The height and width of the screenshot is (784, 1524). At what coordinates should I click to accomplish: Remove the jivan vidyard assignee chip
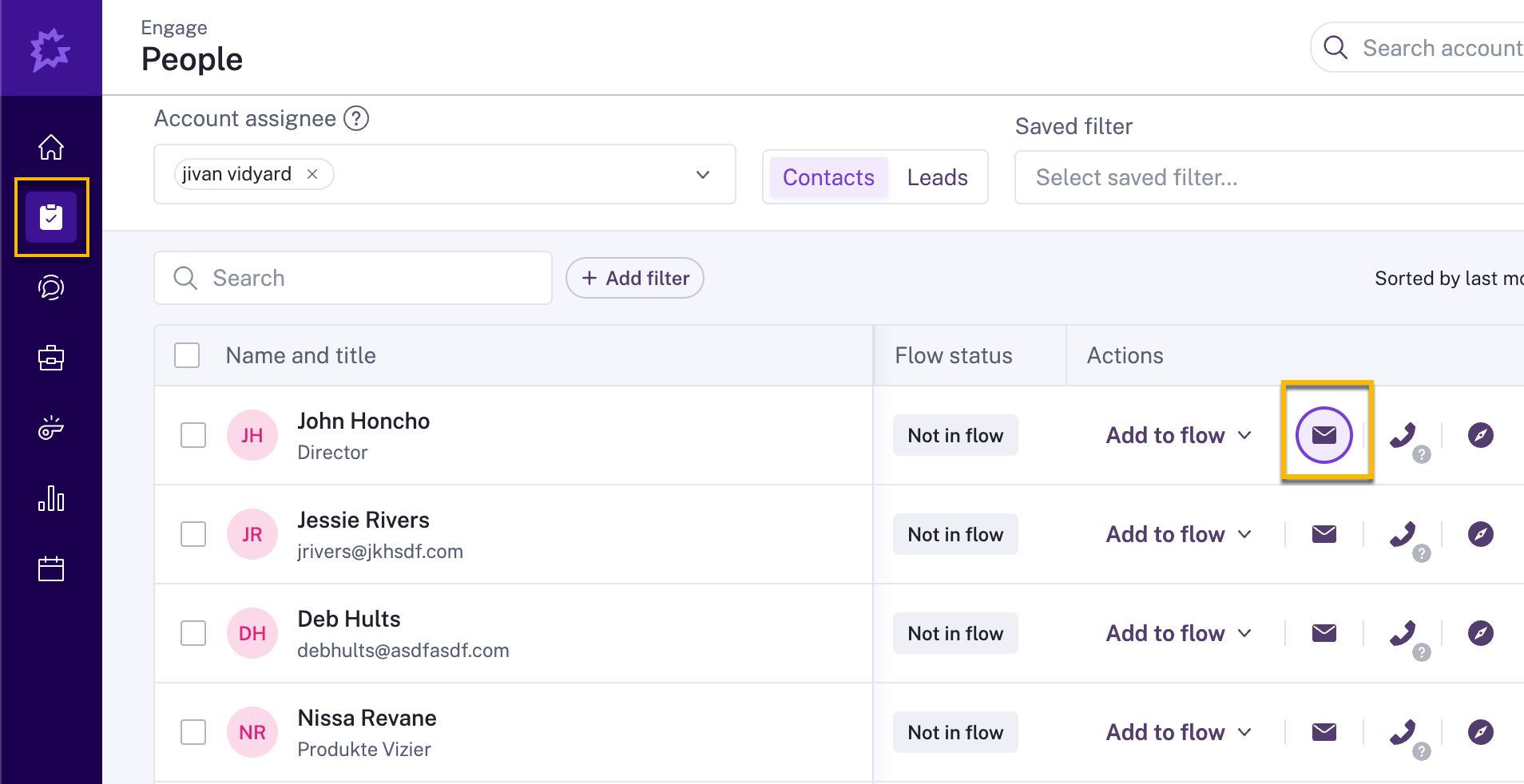pyautogui.click(x=312, y=174)
